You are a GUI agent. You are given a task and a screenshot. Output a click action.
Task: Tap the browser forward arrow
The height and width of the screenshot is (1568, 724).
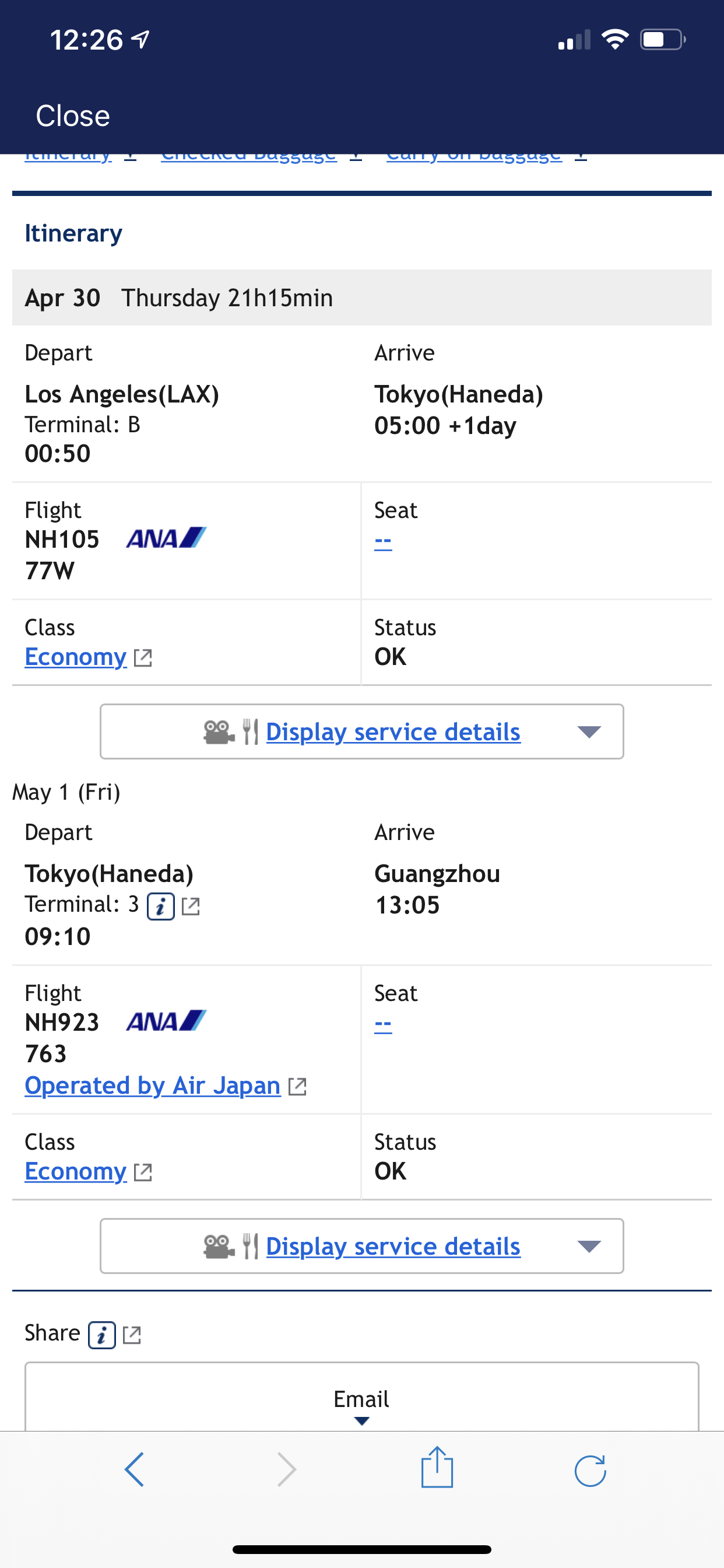(287, 1470)
